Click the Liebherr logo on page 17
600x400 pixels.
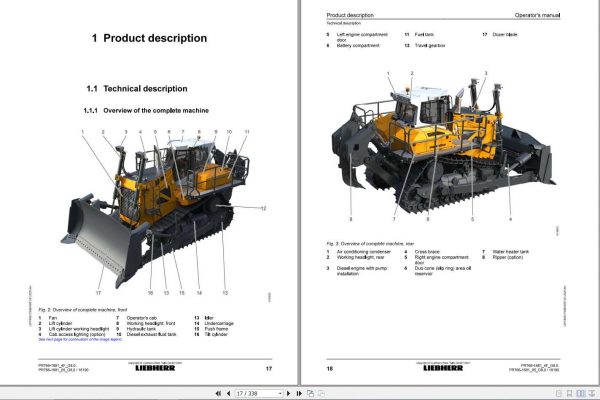point(155,368)
